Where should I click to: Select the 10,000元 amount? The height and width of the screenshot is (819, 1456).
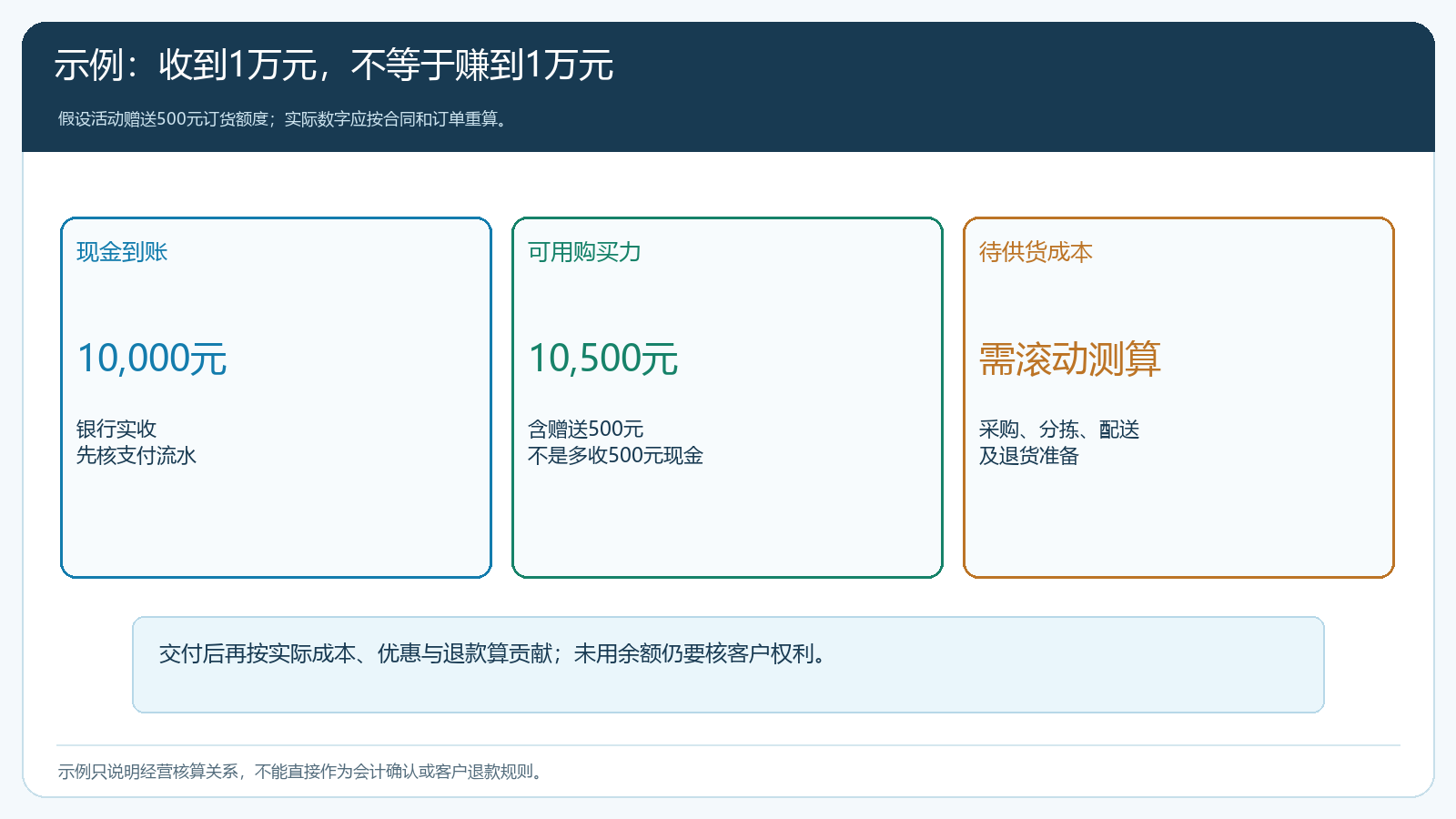pyautogui.click(x=152, y=359)
